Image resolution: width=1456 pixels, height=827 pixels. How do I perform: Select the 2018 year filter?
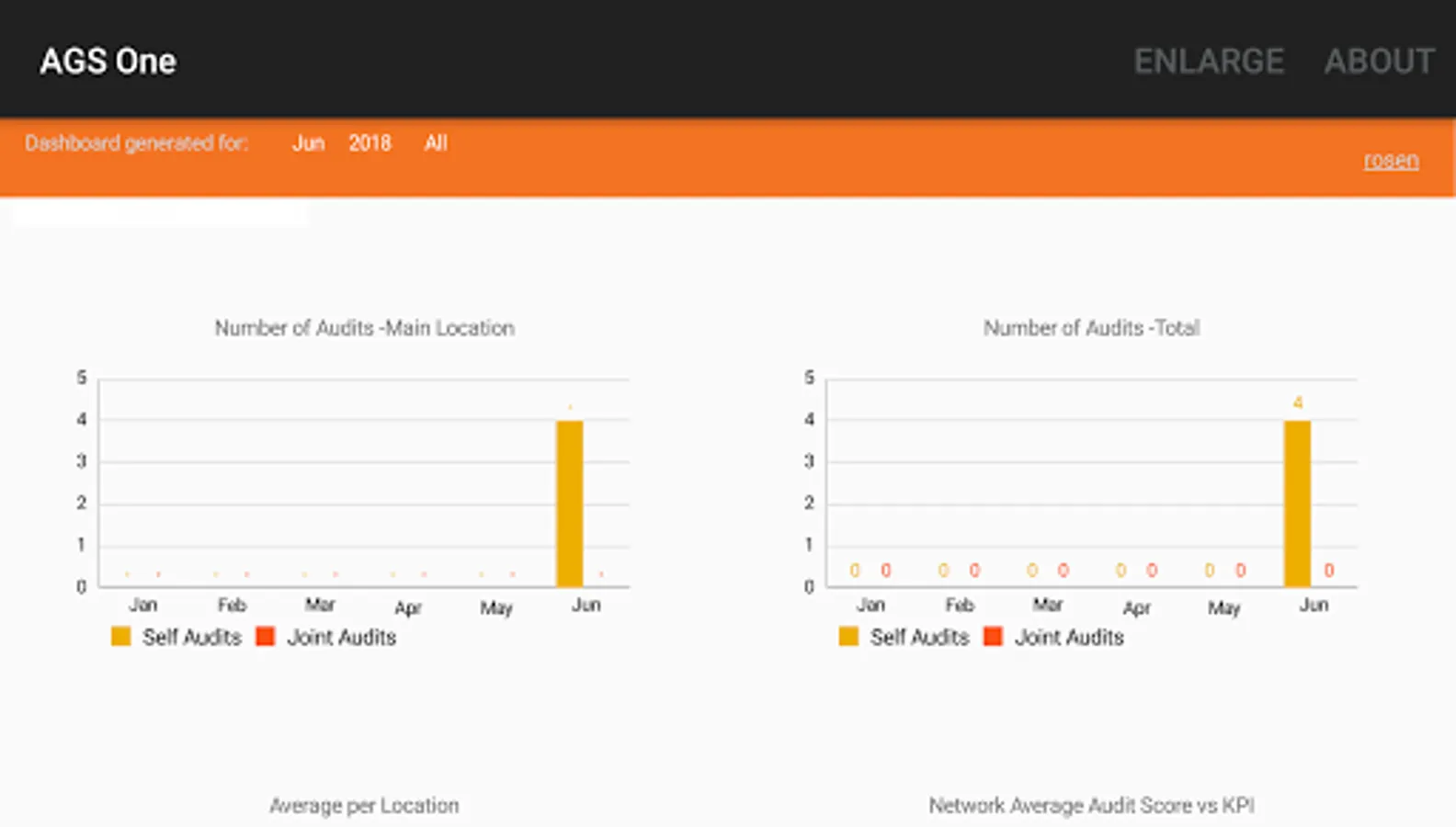[370, 143]
